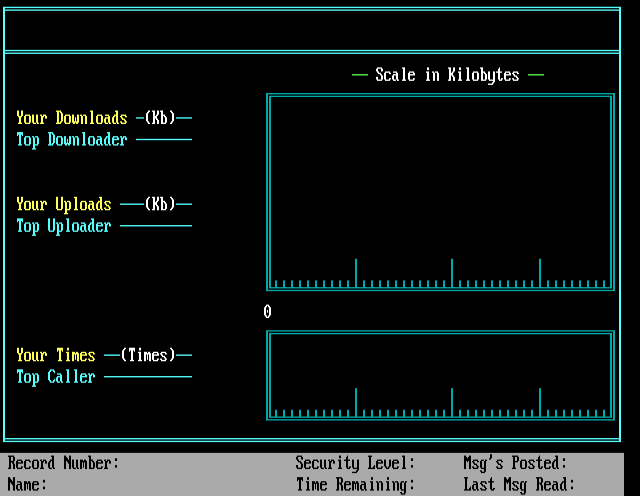Click the 'Record Number:' status field

point(63,463)
